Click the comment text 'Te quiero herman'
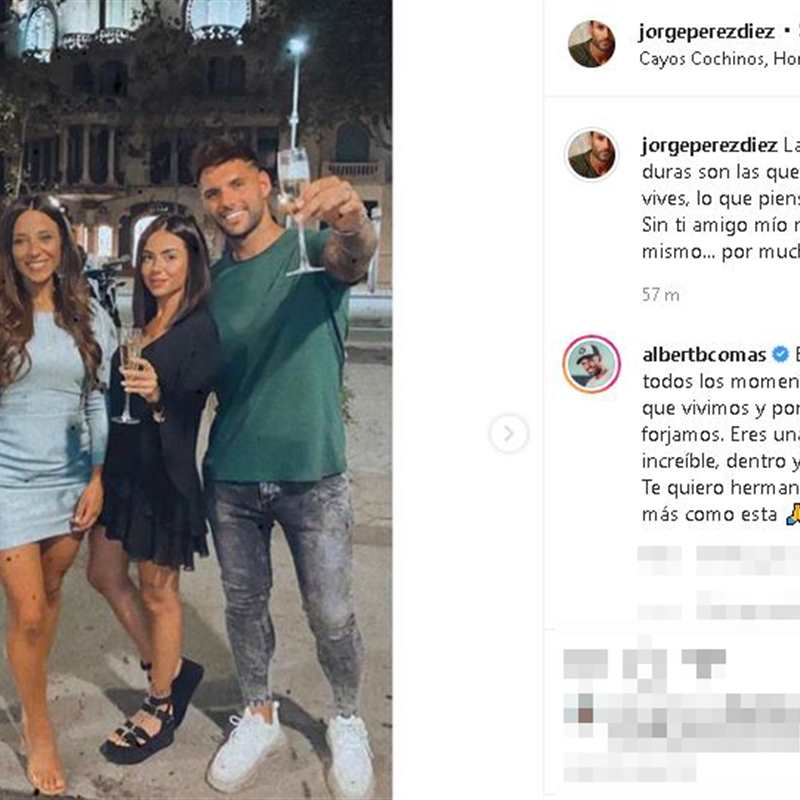The height and width of the screenshot is (800, 800). coord(720,488)
